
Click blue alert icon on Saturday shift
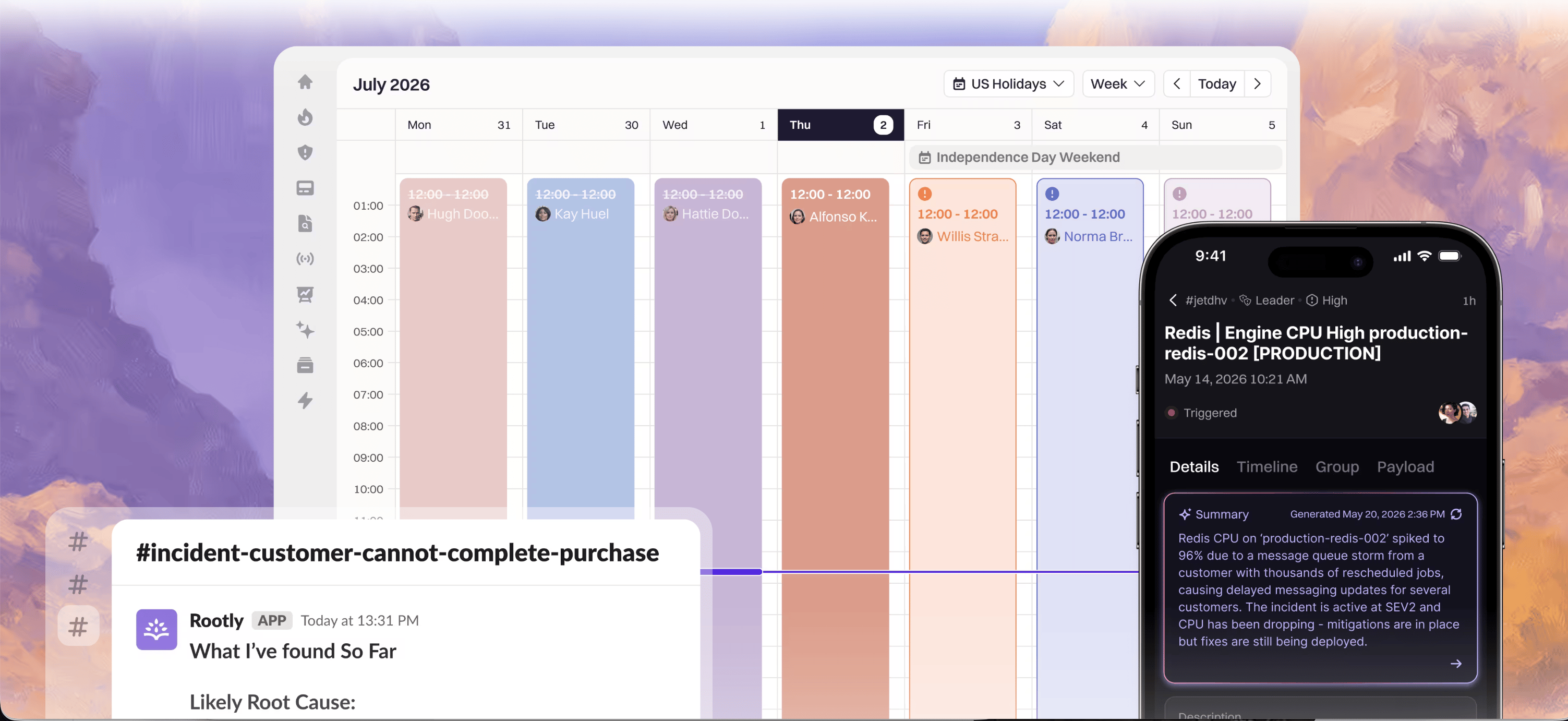pyautogui.click(x=1052, y=194)
